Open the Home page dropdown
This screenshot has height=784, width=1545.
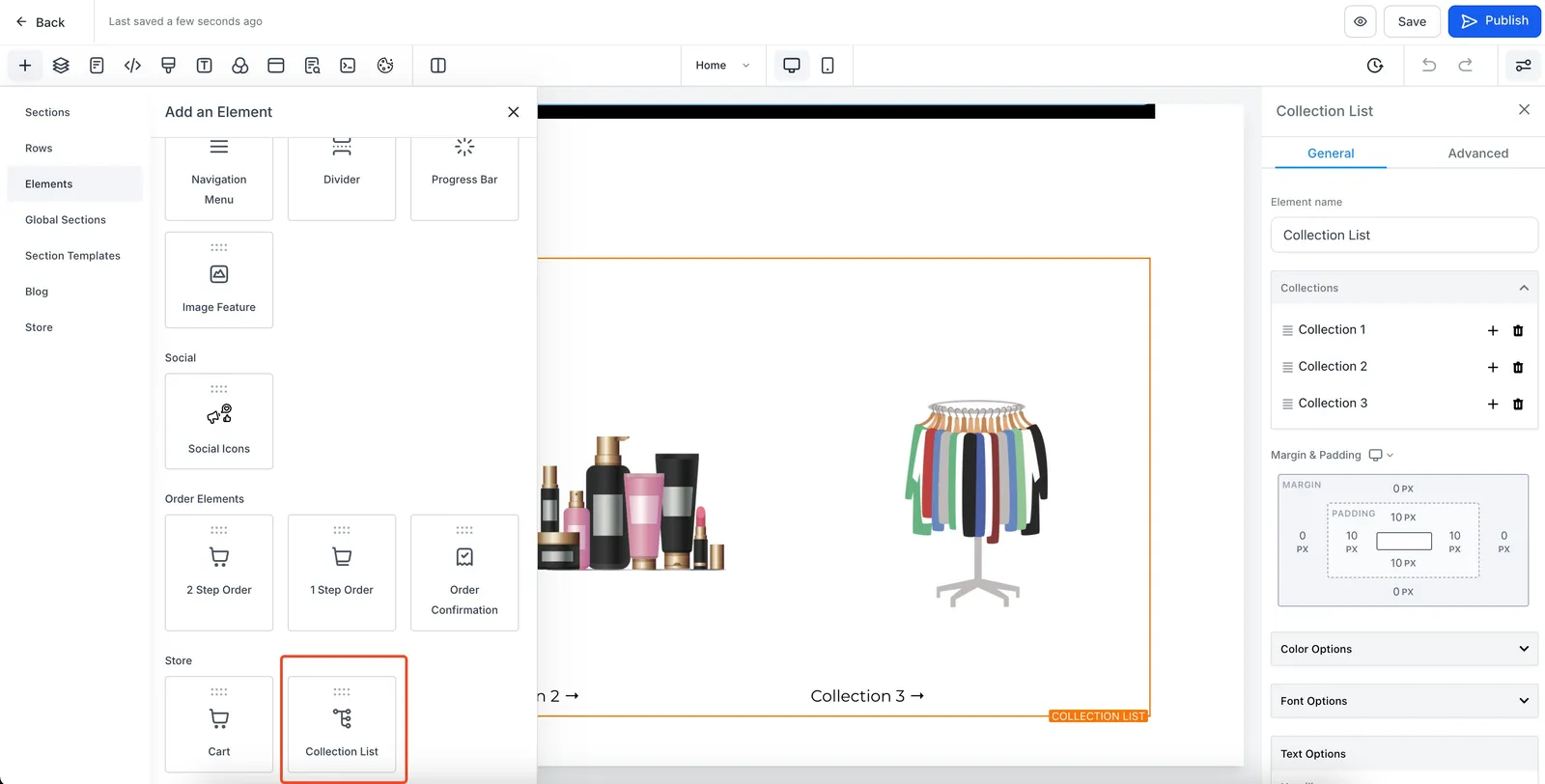pos(722,66)
